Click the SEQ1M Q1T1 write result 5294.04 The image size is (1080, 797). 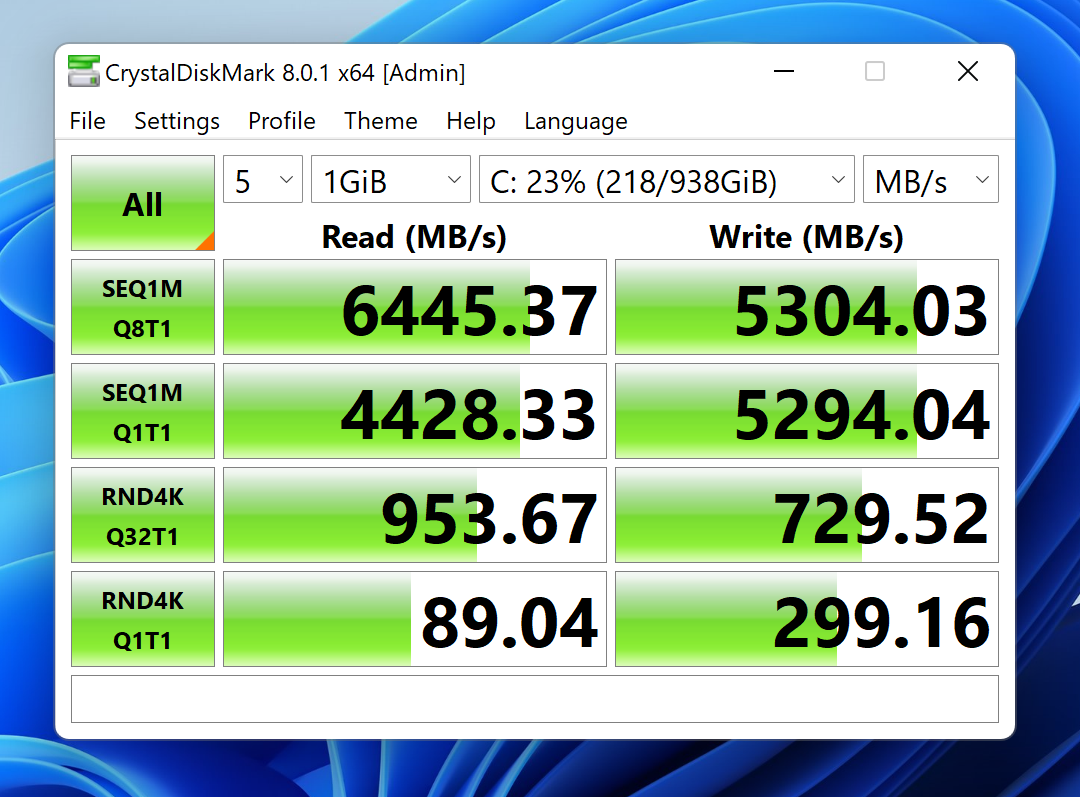(x=807, y=411)
